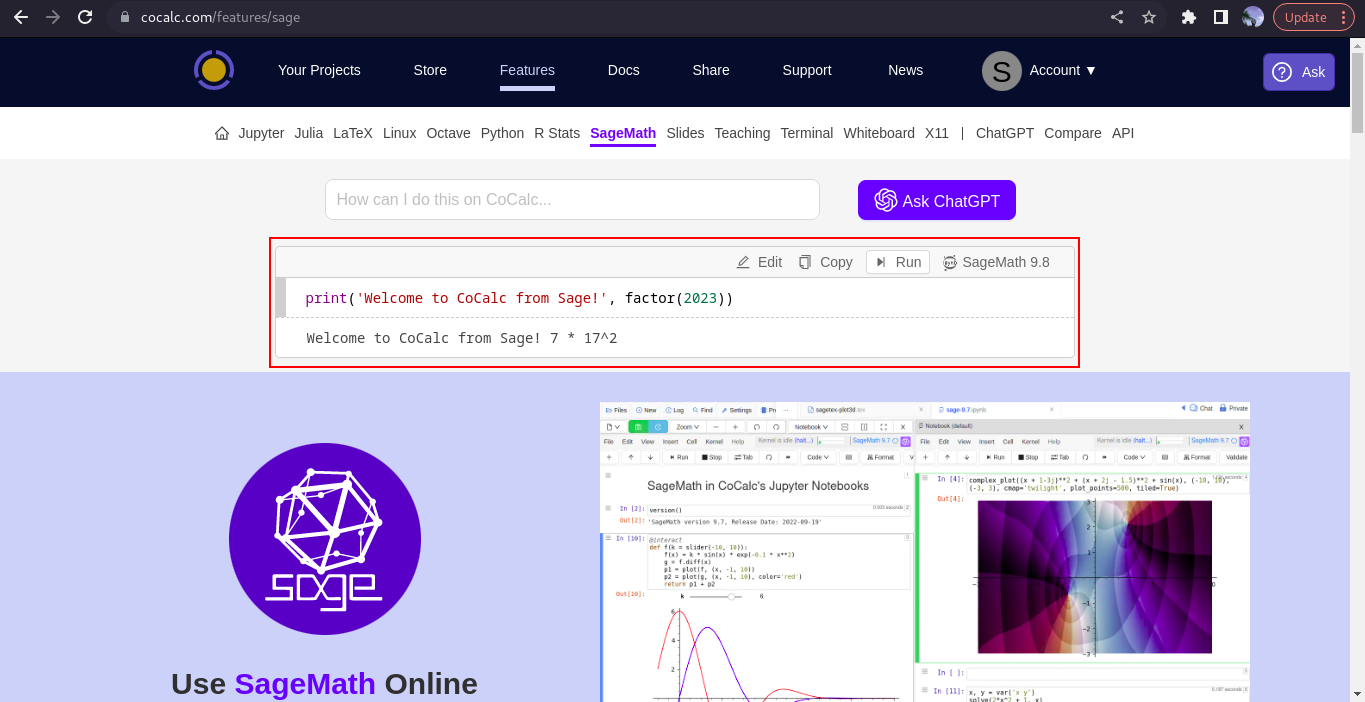
Task: Expand the Account dropdown menu
Action: (x=1063, y=70)
